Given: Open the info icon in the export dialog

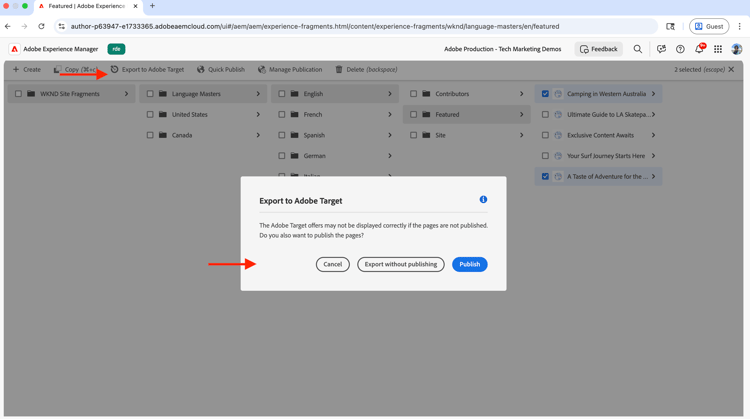Looking at the screenshot, I should (483, 199).
